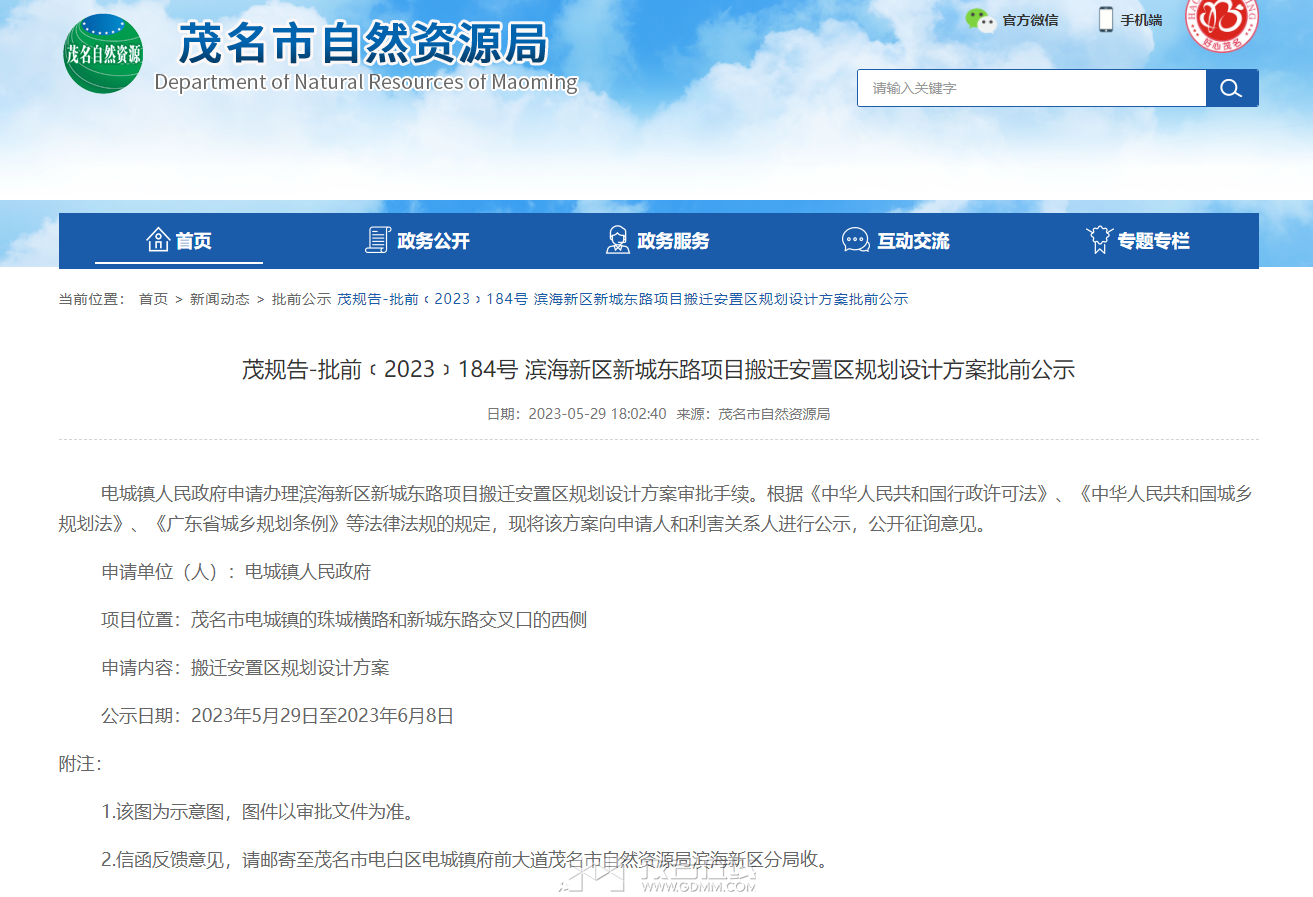Click the house icon beside 首页

pyautogui.click(x=158, y=240)
